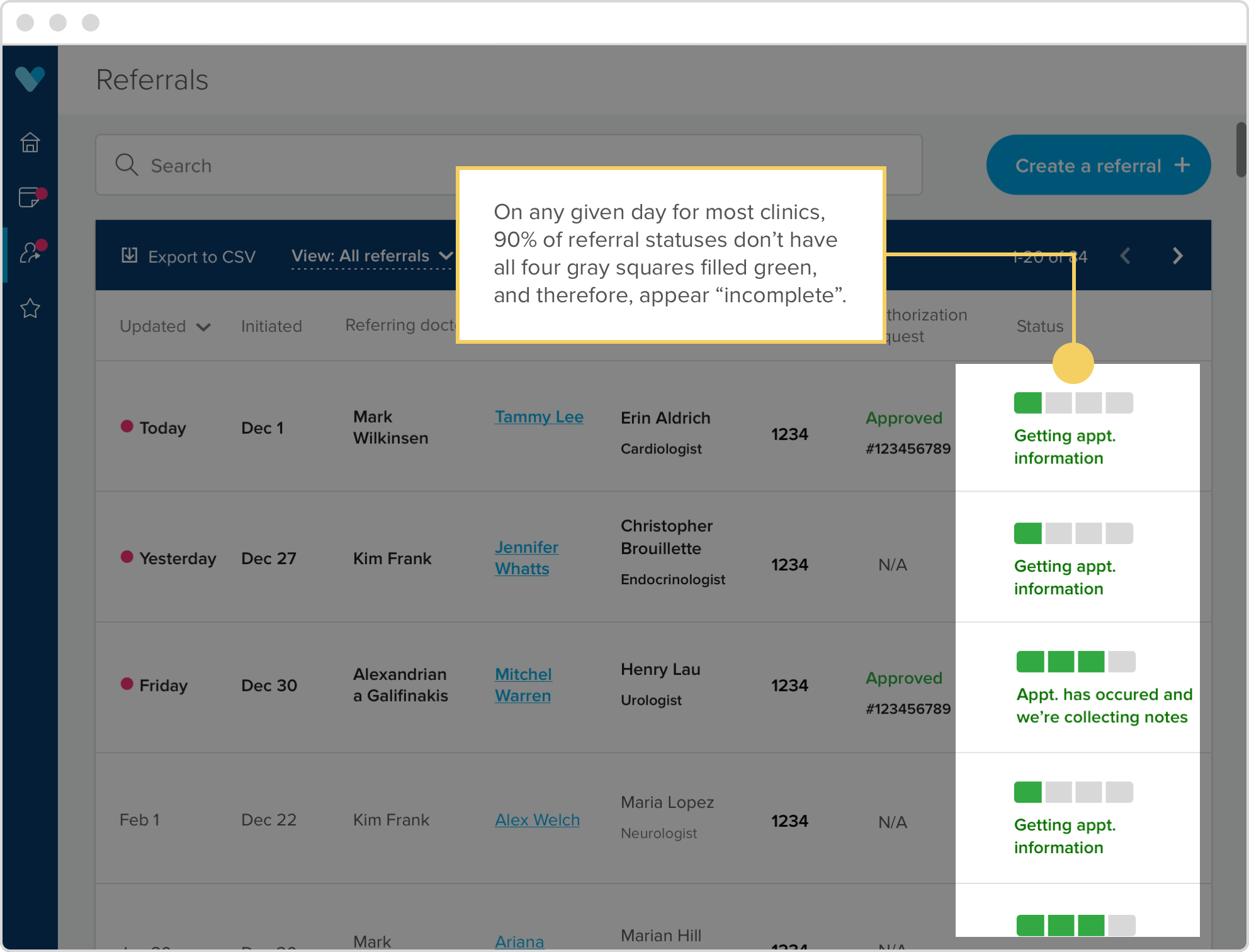Click the search magnifier icon
Screen dimensions: 1249x952
127,165
